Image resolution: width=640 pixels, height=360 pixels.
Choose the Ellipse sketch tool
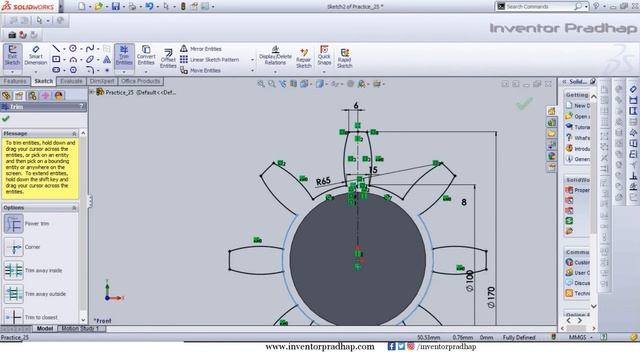coord(90,60)
